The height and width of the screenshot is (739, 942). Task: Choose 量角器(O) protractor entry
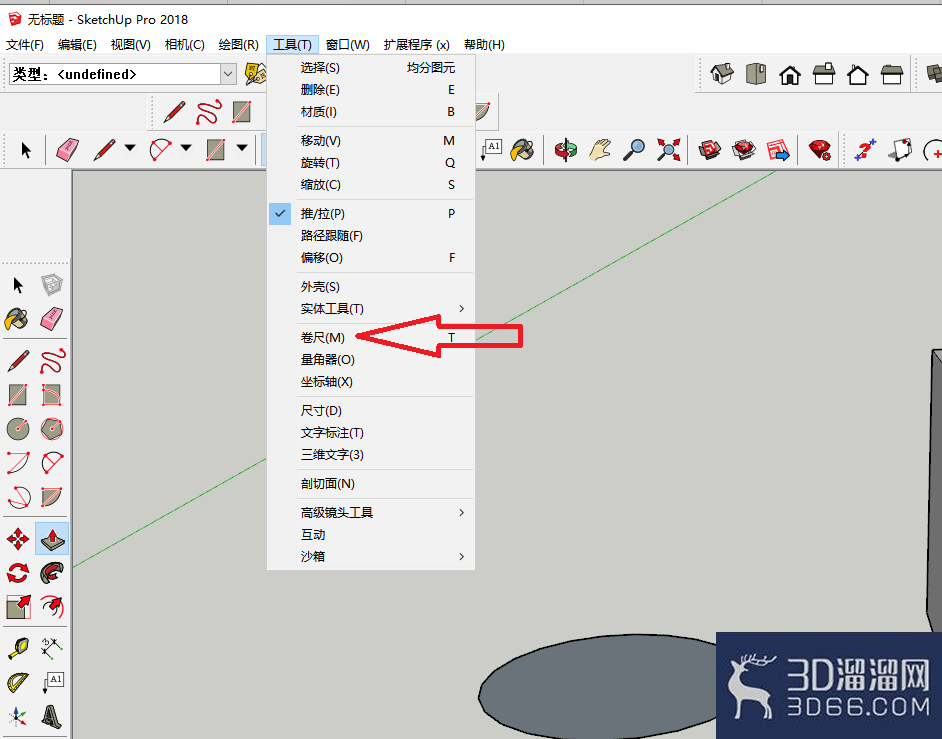tap(371, 360)
